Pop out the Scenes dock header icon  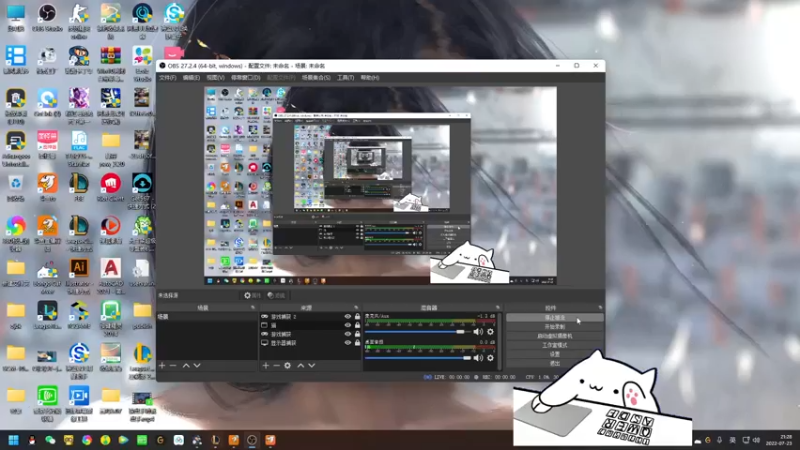[253, 308]
